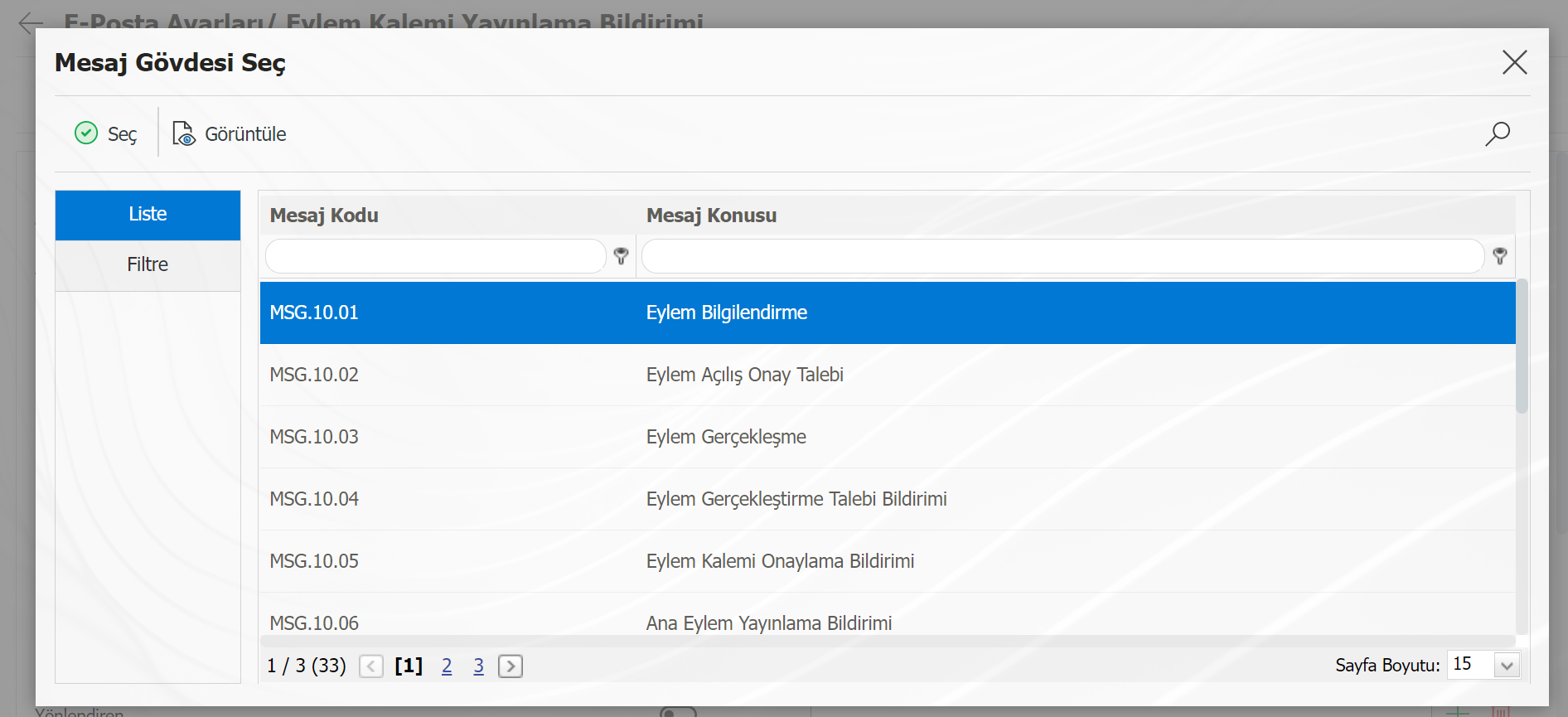Select row MSG.10.06
The image size is (1568, 717).
click(888, 615)
